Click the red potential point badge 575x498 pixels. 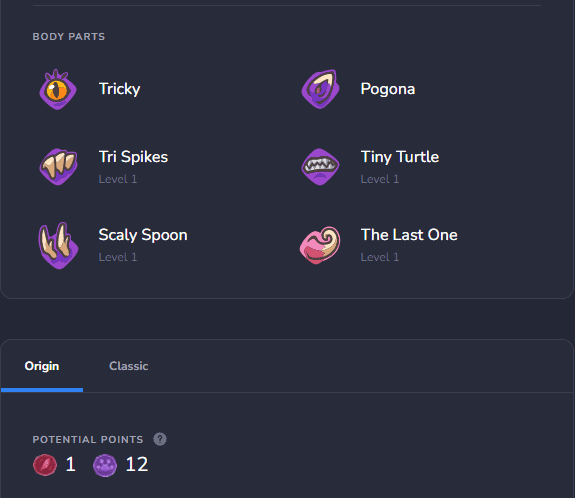(x=45, y=465)
